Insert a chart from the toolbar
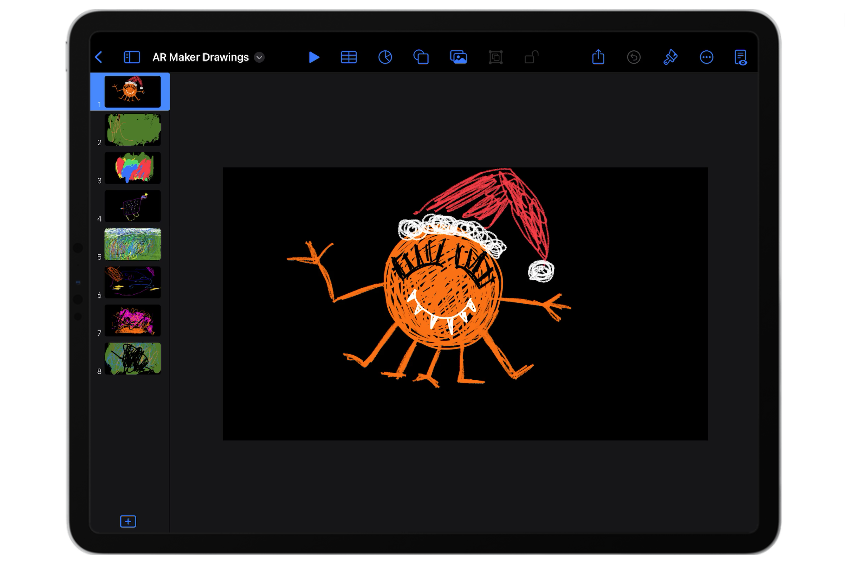Image resolution: width=845 pixels, height=563 pixels. tap(385, 58)
